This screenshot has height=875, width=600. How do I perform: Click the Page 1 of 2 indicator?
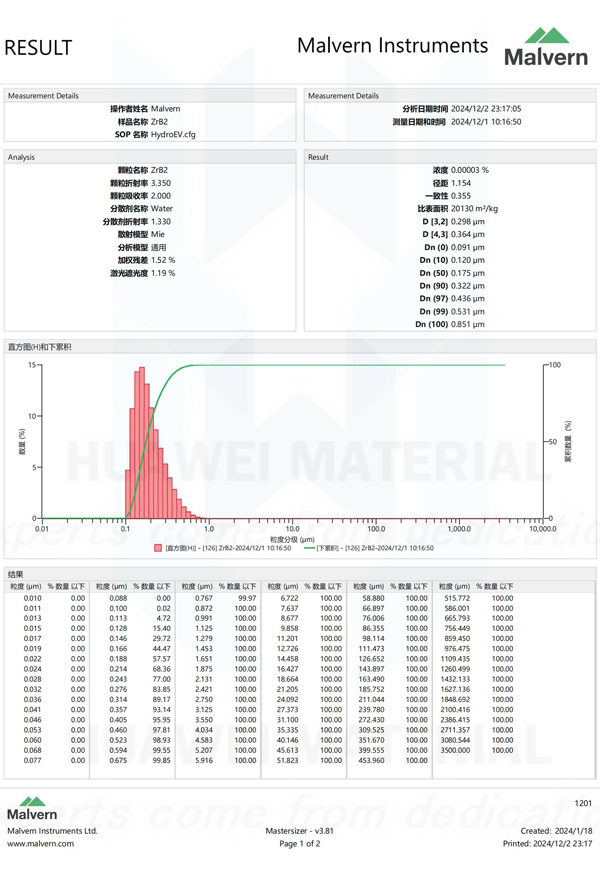pyautogui.click(x=299, y=843)
